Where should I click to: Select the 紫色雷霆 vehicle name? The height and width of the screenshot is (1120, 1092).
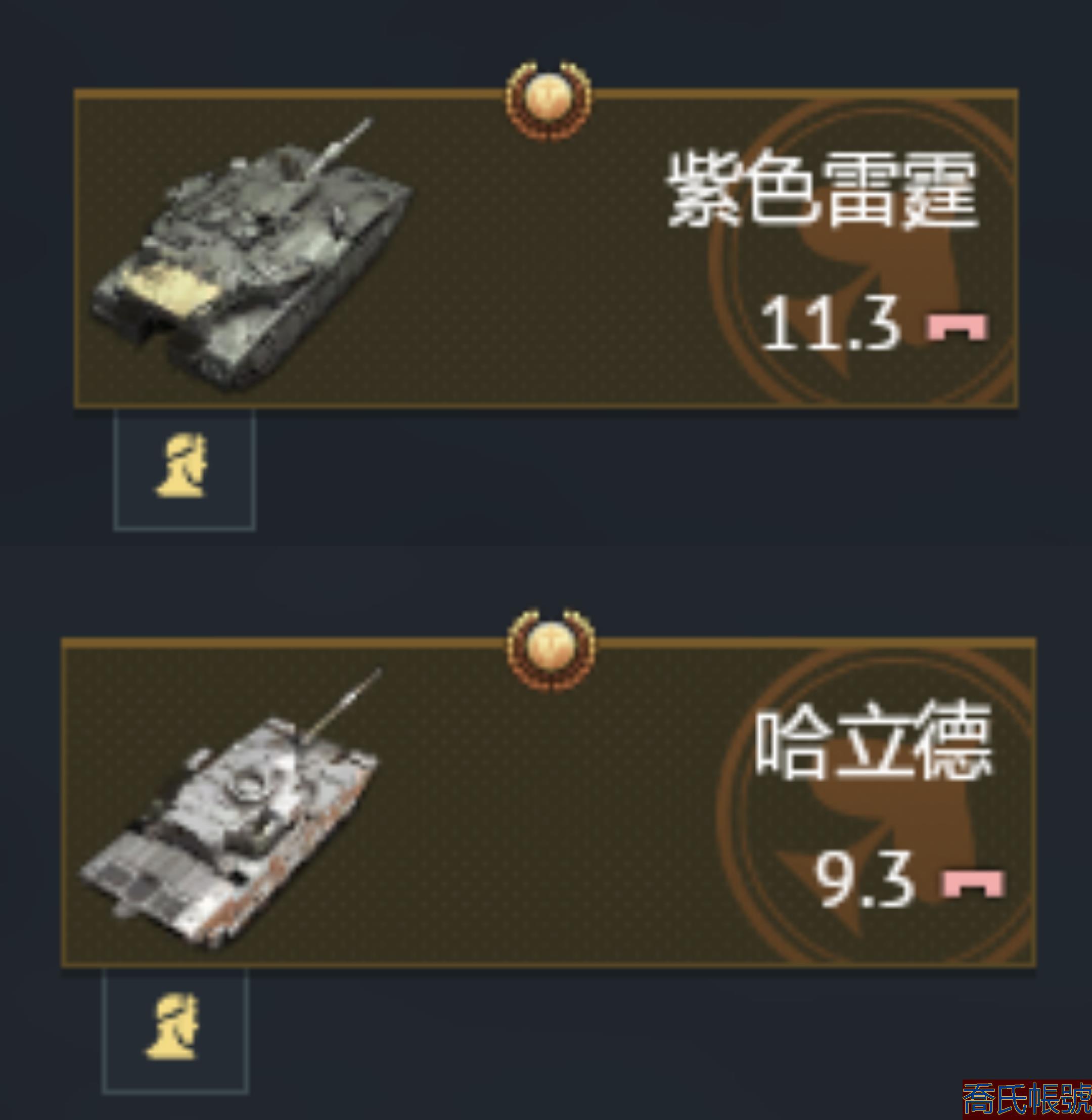point(823,190)
